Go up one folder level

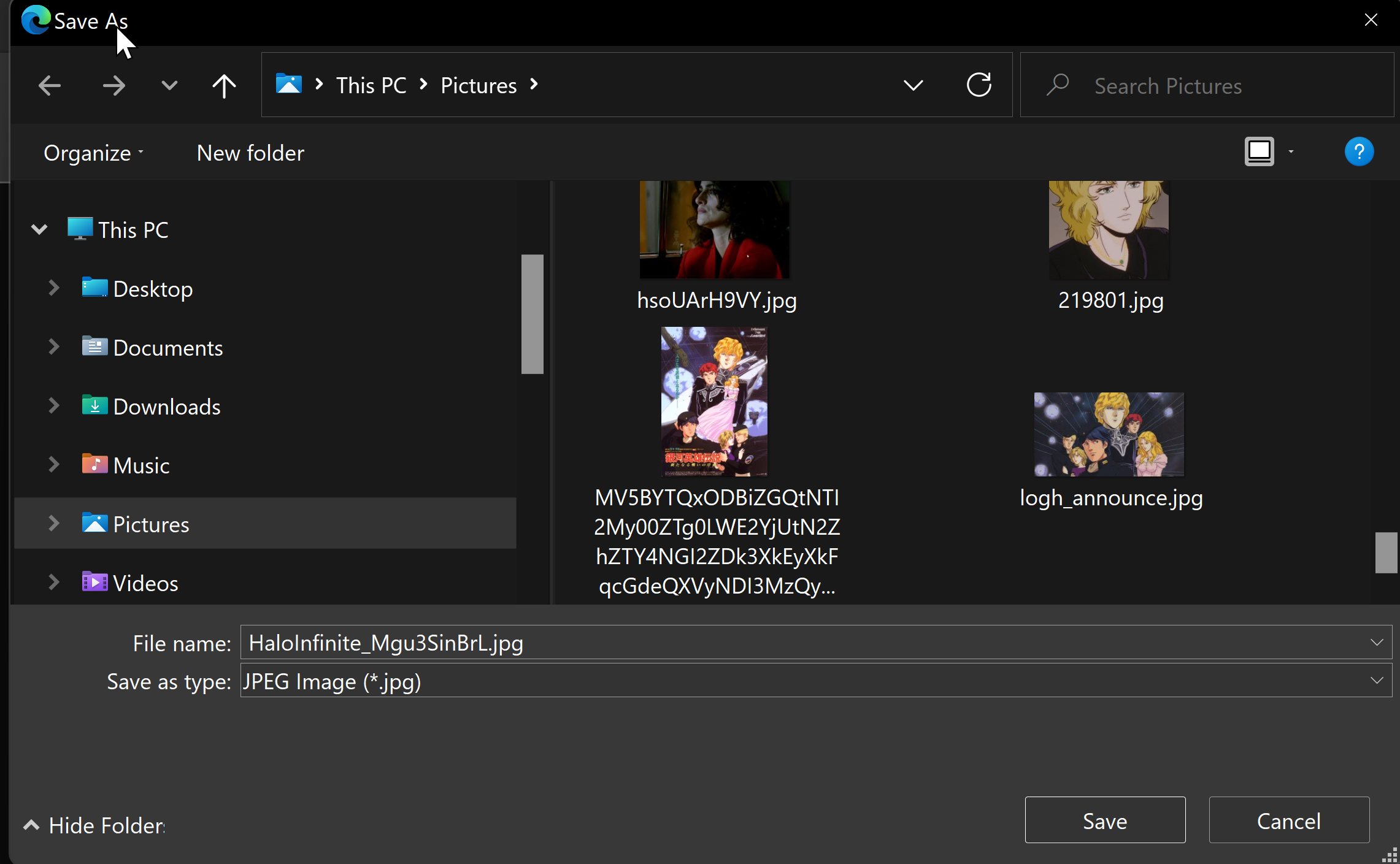tap(223, 85)
